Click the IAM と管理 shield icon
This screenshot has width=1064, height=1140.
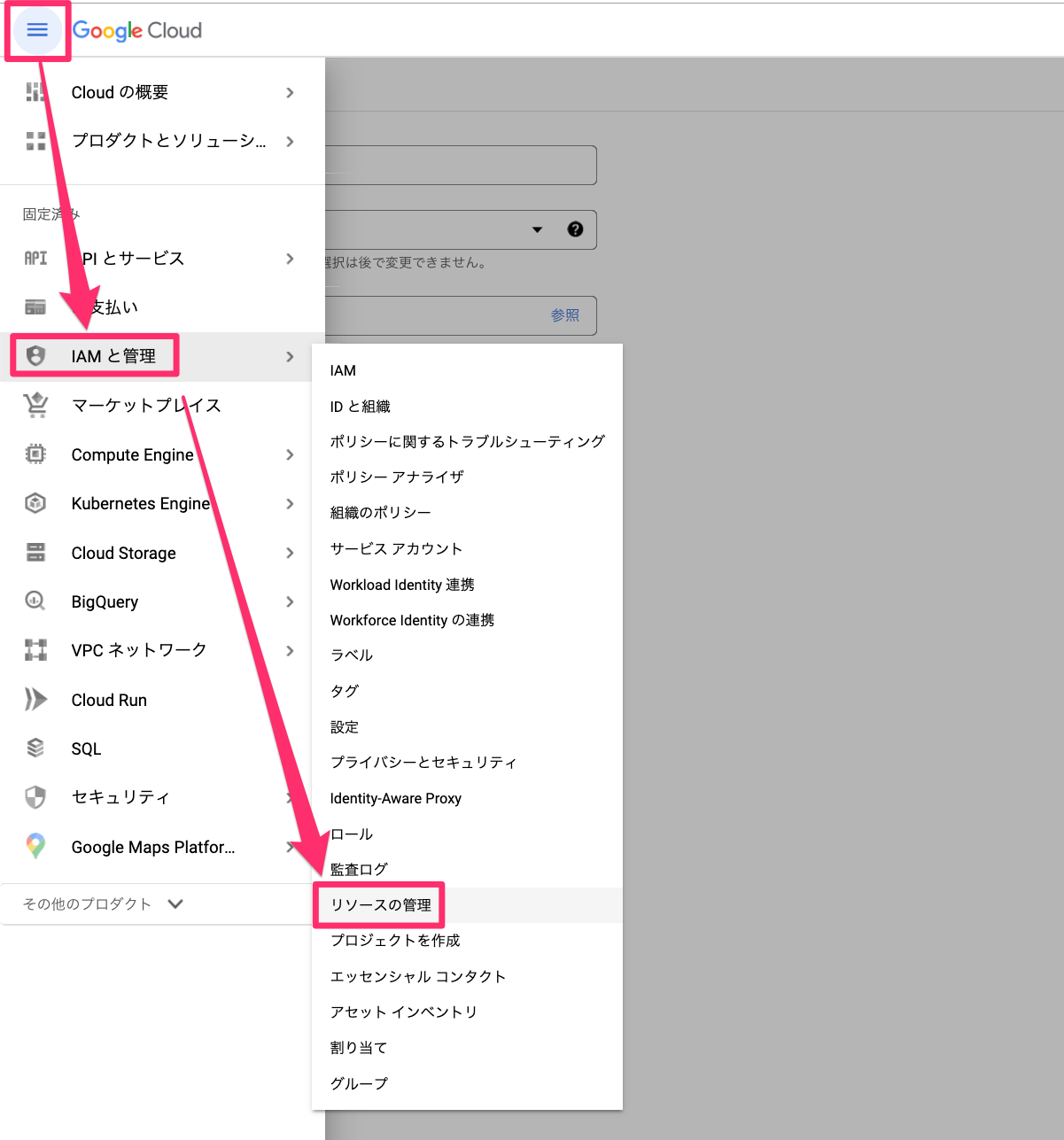pos(35,354)
